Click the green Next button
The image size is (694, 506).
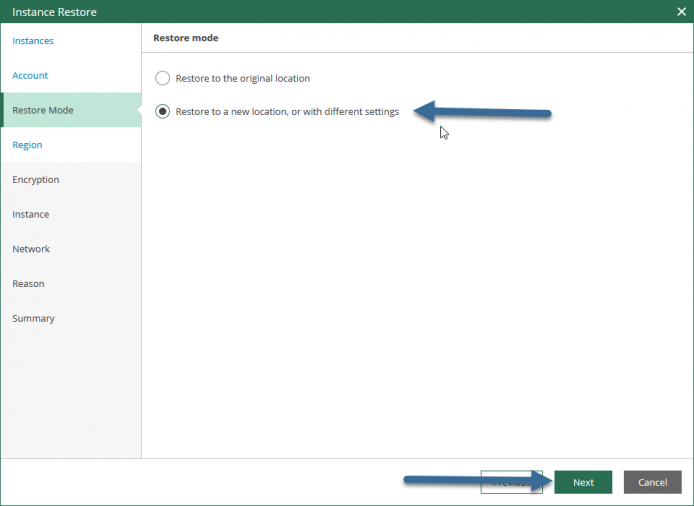point(583,482)
